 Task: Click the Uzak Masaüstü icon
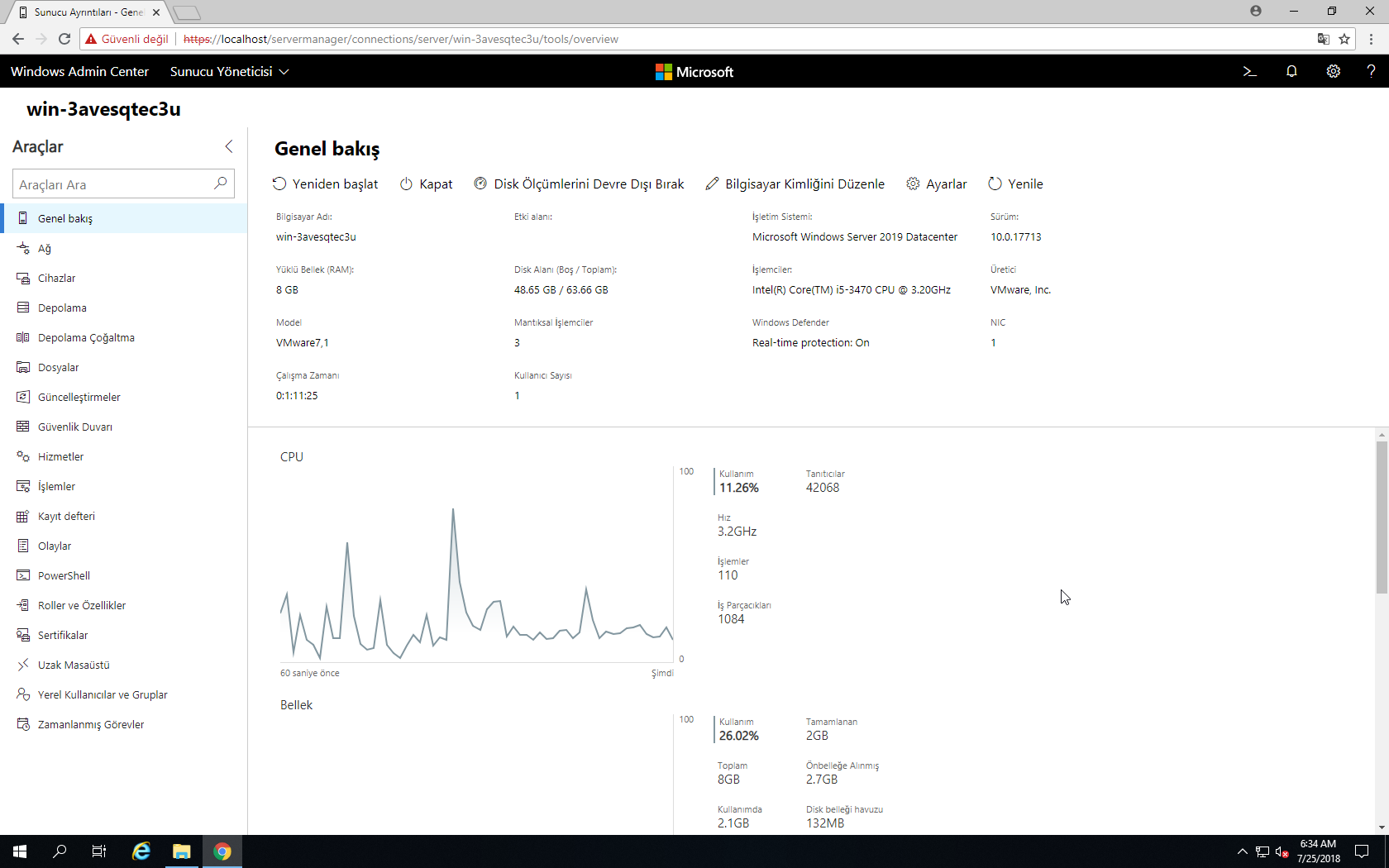(x=23, y=665)
